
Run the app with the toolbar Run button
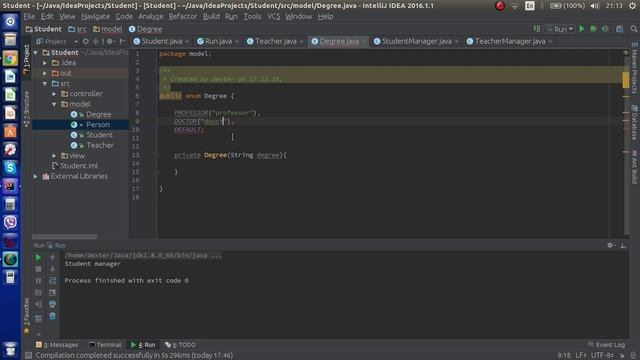point(582,29)
